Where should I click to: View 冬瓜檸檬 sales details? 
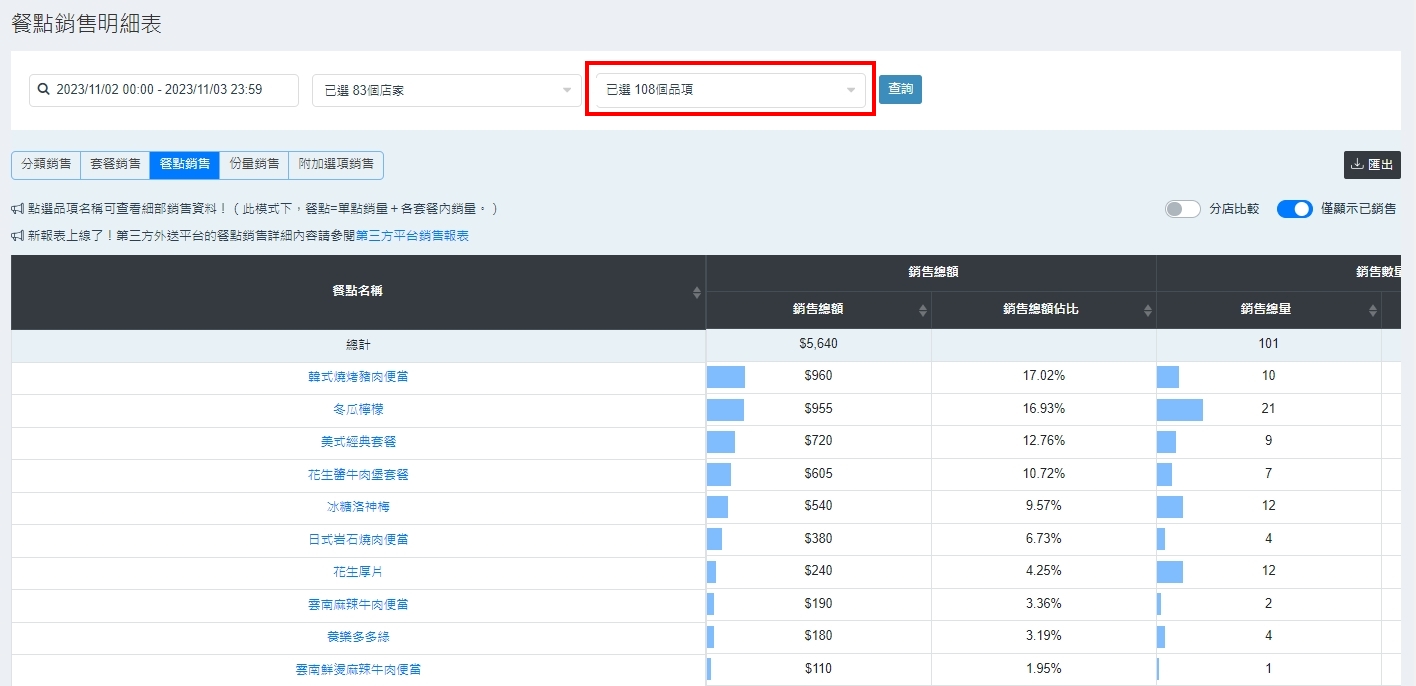coord(358,409)
